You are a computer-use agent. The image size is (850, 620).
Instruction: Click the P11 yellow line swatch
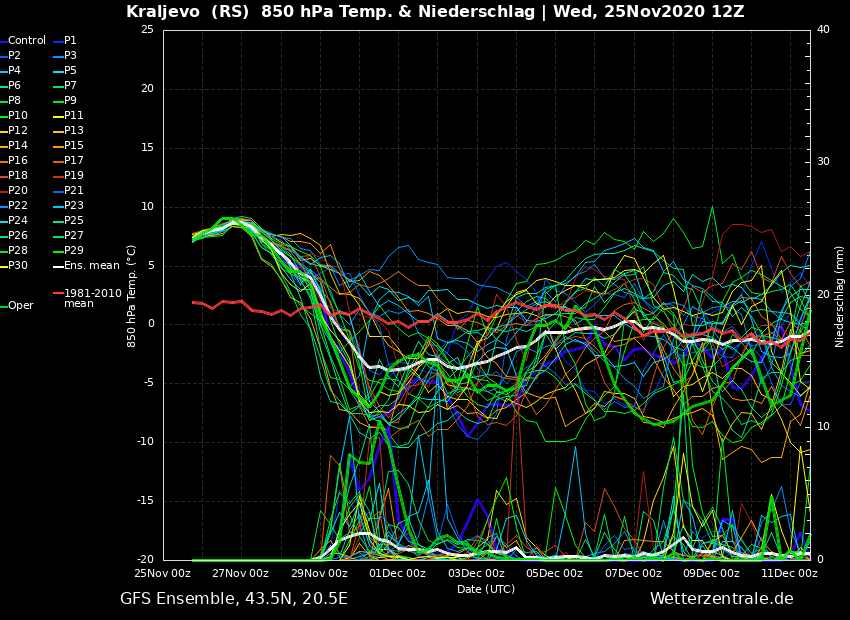pyautogui.click(x=58, y=116)
